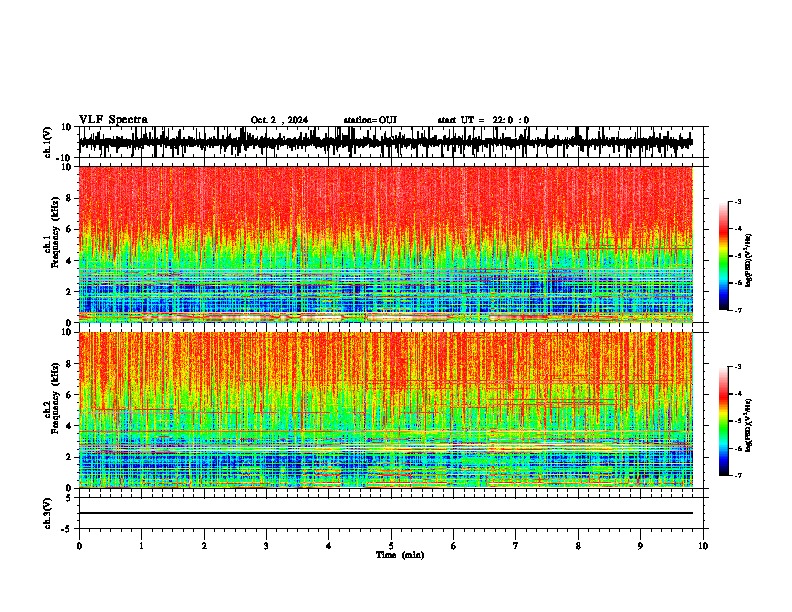Click the ch.1 colorbar "-3" scale value

tap(738, 201)
